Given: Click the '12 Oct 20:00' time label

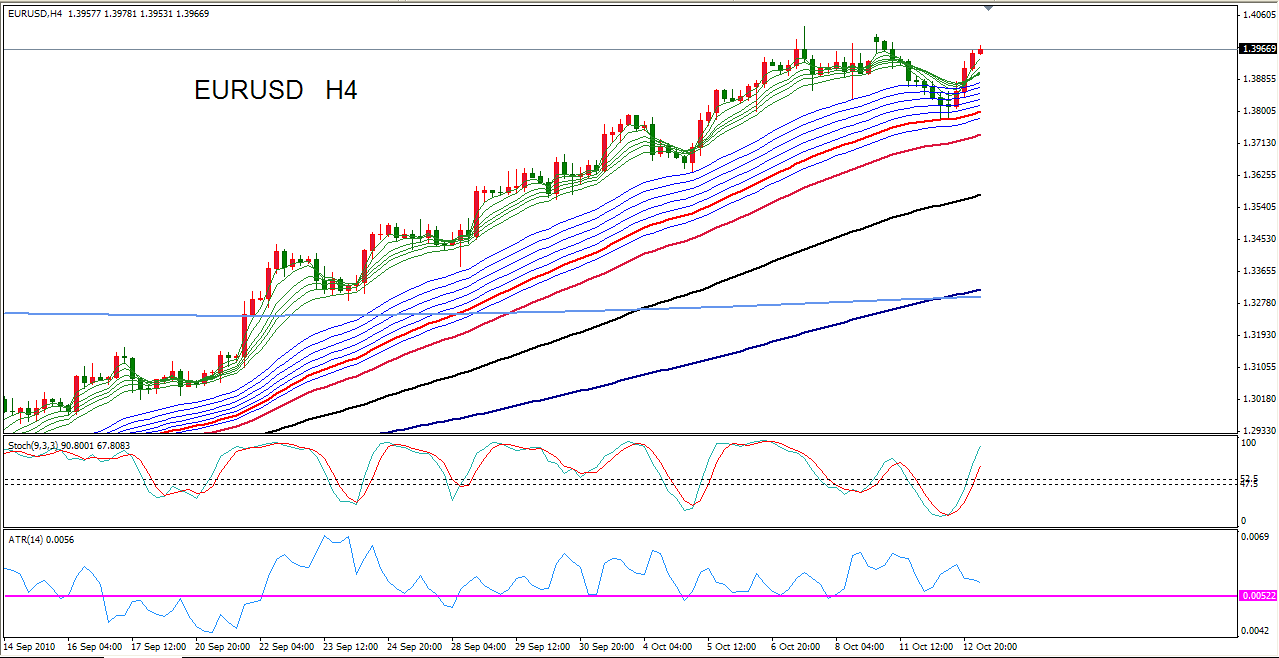Looking at the screenshot, I should [991, 647].
